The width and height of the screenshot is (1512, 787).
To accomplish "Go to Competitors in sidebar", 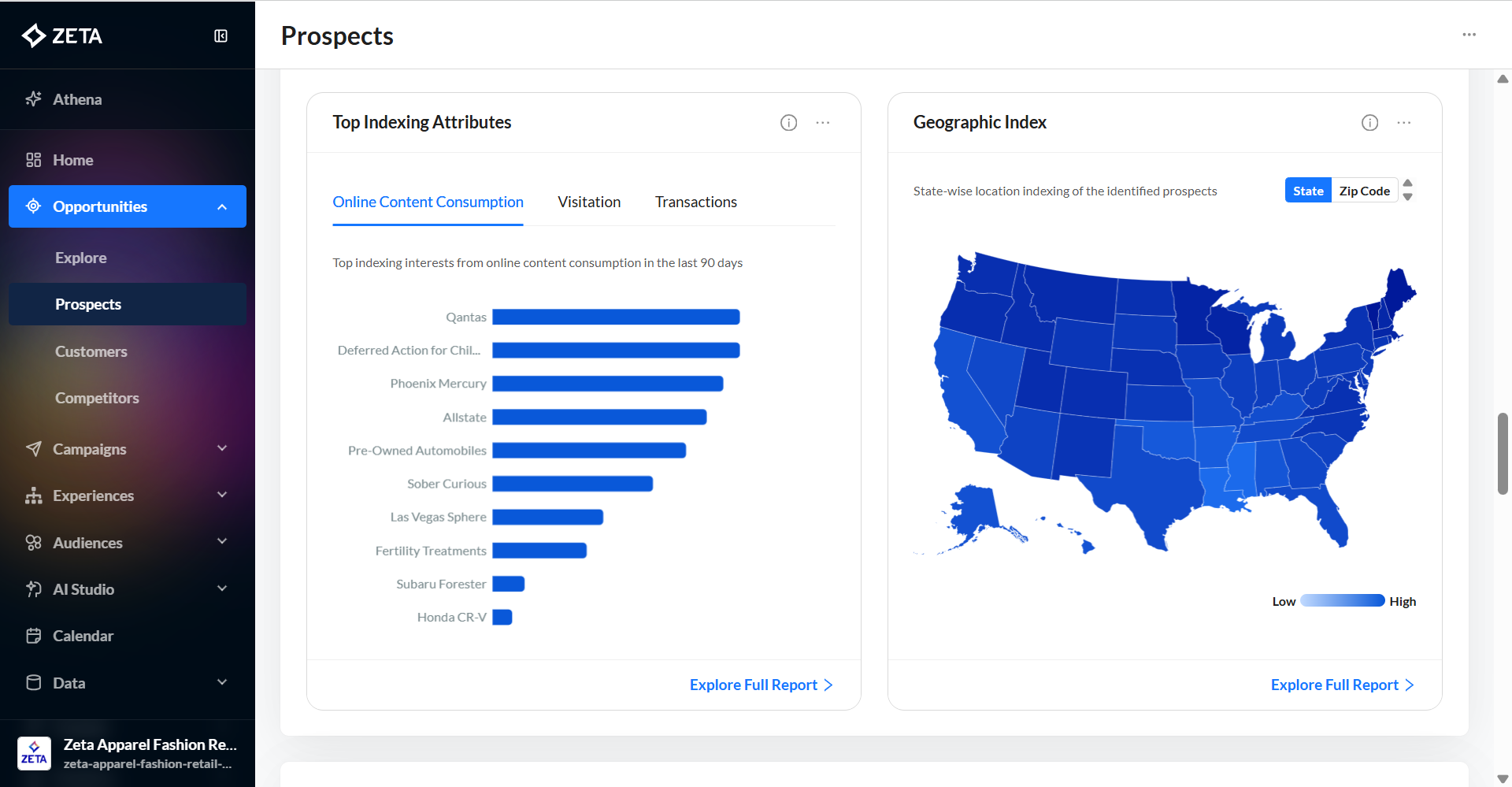I will (x=97, y=398).
